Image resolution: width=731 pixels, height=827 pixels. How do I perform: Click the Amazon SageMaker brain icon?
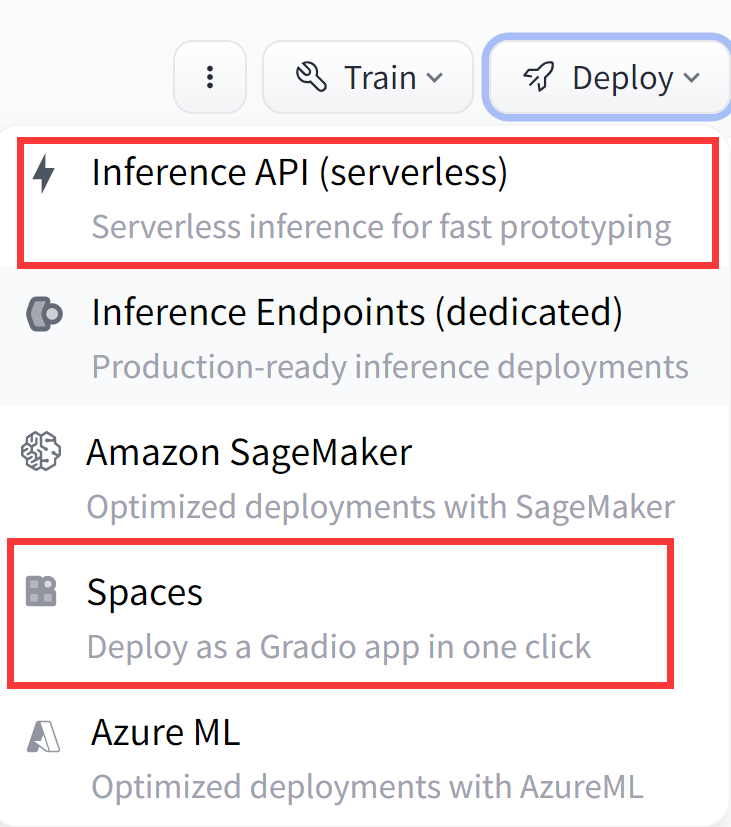pyautogui.click(x=41, y=453)
